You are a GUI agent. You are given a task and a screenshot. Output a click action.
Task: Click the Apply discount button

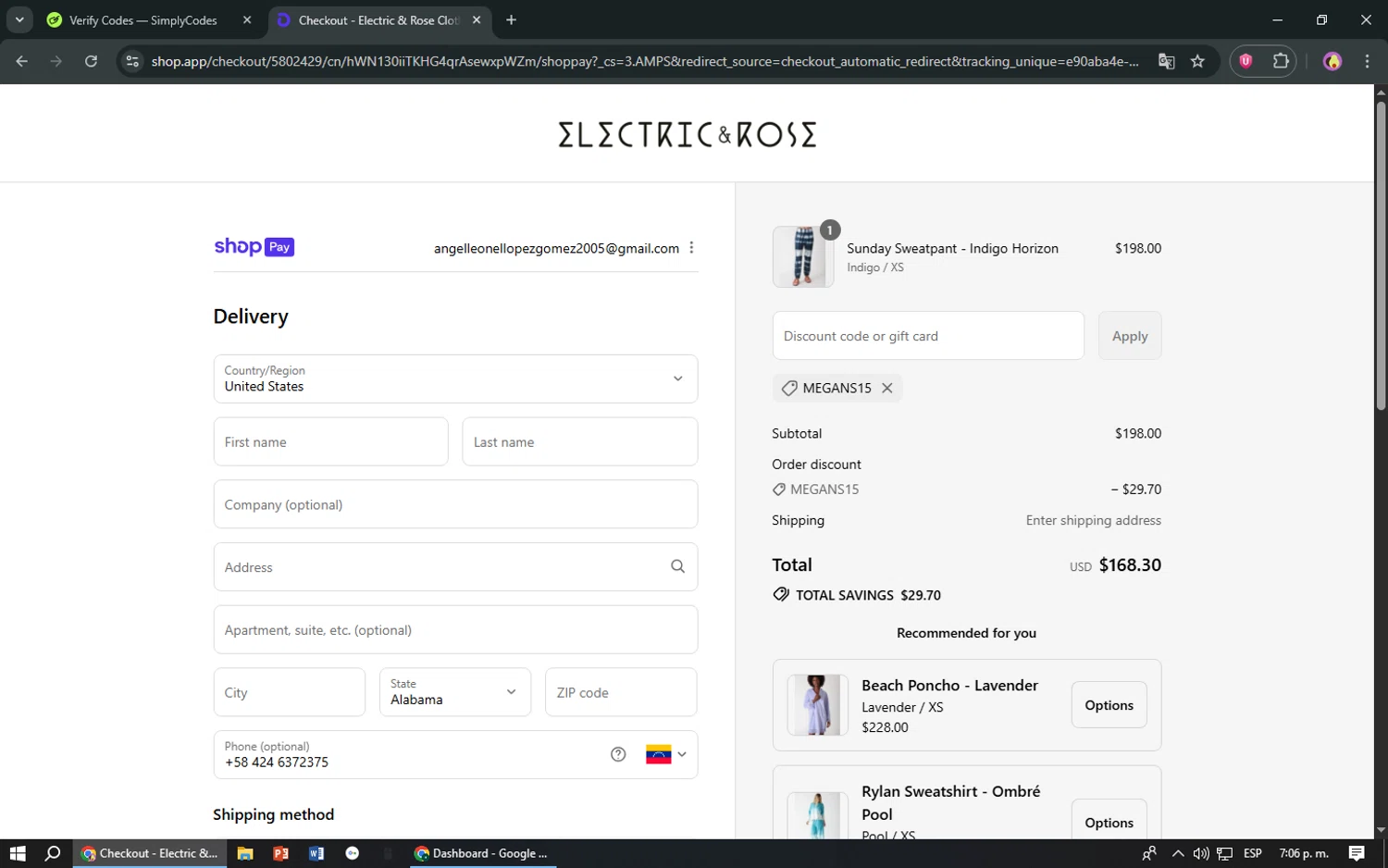tap(1130, 335)
